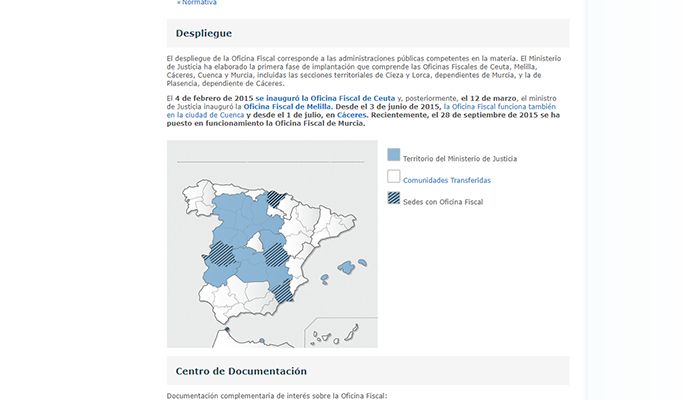Click the blue Territorio del Ministerio legend swatch
This screenshot has width=700, height=400.
click(393, 157)
